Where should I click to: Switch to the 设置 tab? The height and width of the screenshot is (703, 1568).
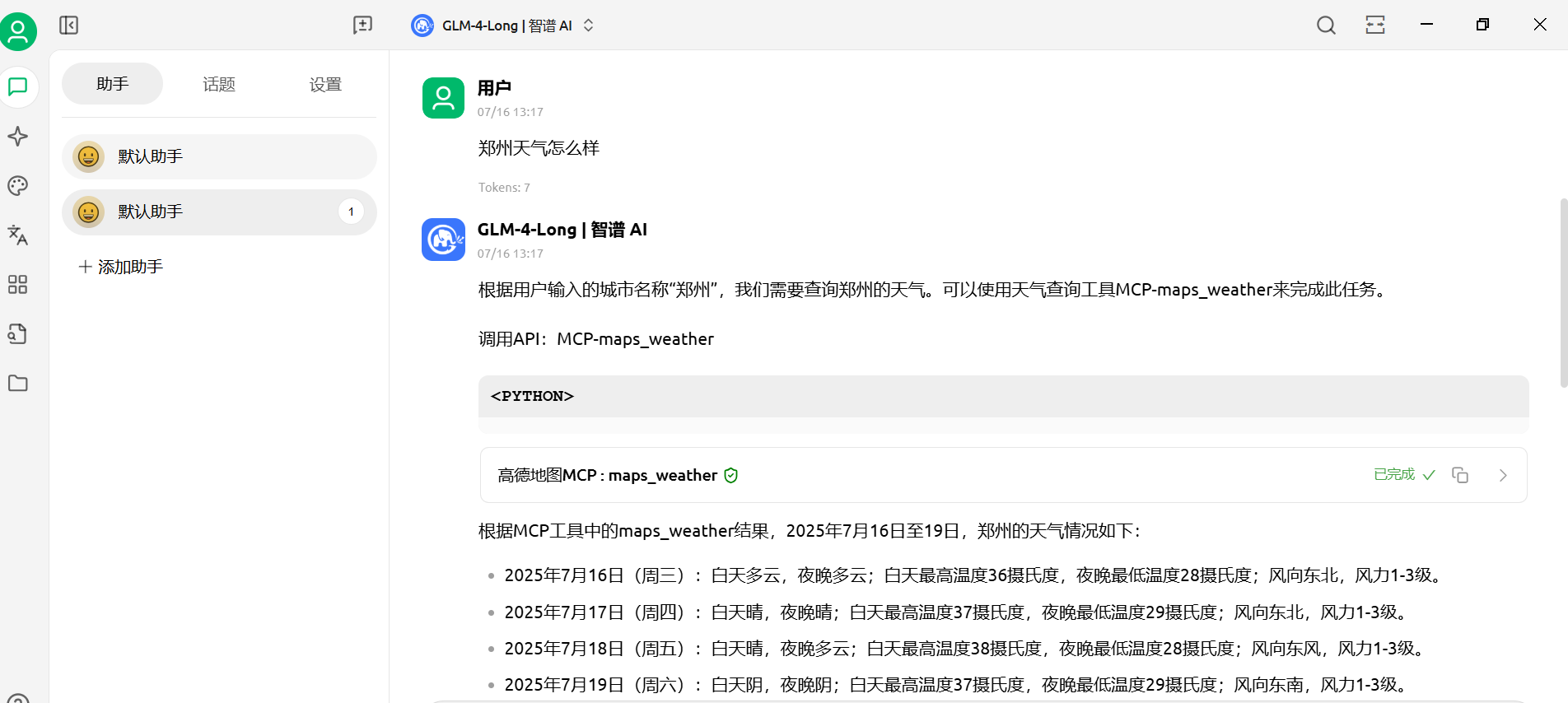click(x=325, y=84)
